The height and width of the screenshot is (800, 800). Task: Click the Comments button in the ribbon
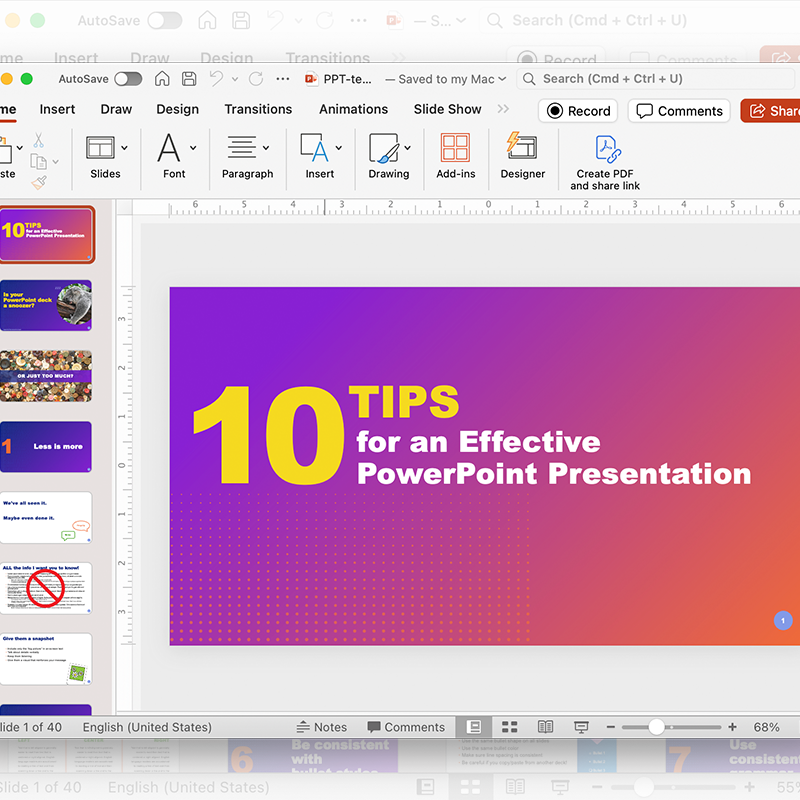click(679, 111)
